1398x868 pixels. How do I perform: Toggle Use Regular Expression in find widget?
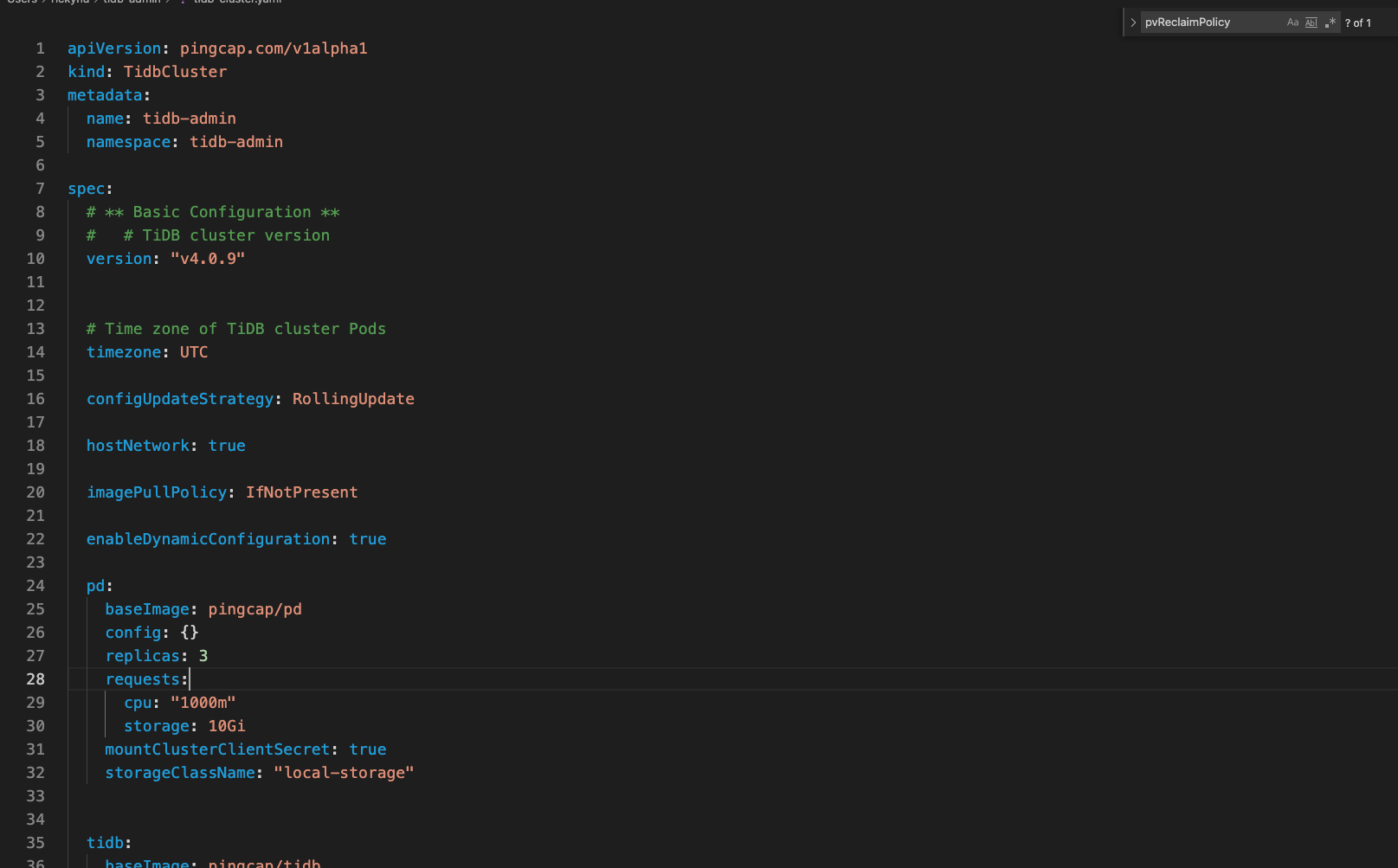tap(1330, 23)
